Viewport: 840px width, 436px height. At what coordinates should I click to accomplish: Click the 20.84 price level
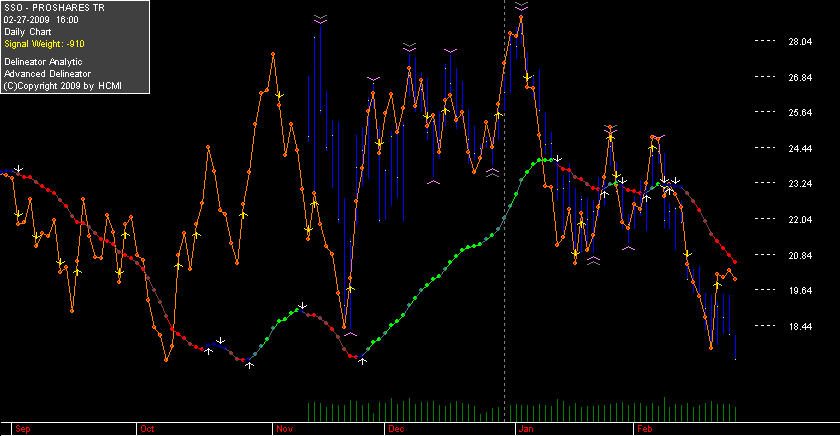[x=800, y=255]
